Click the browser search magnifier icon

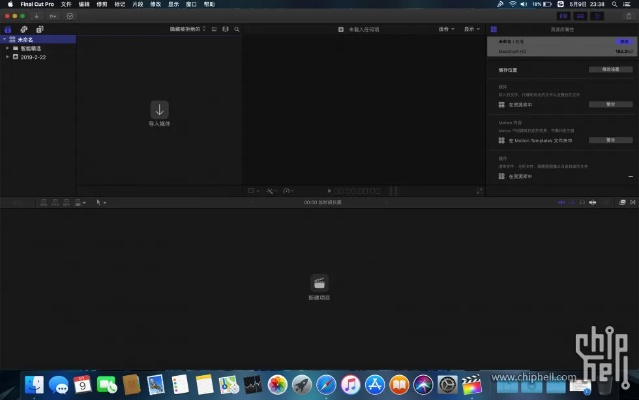point(236,29)
